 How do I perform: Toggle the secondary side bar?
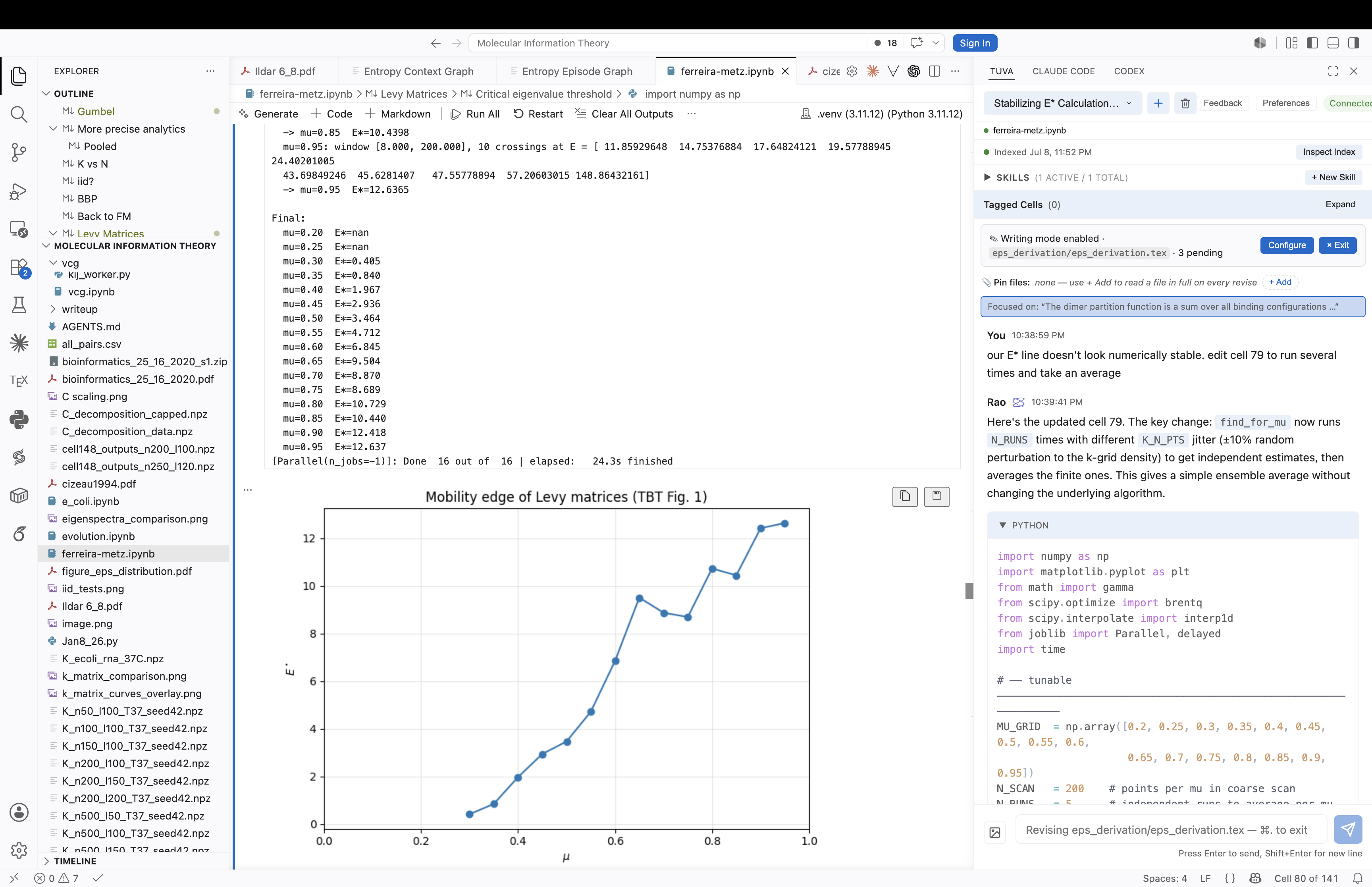point(1354,43)
